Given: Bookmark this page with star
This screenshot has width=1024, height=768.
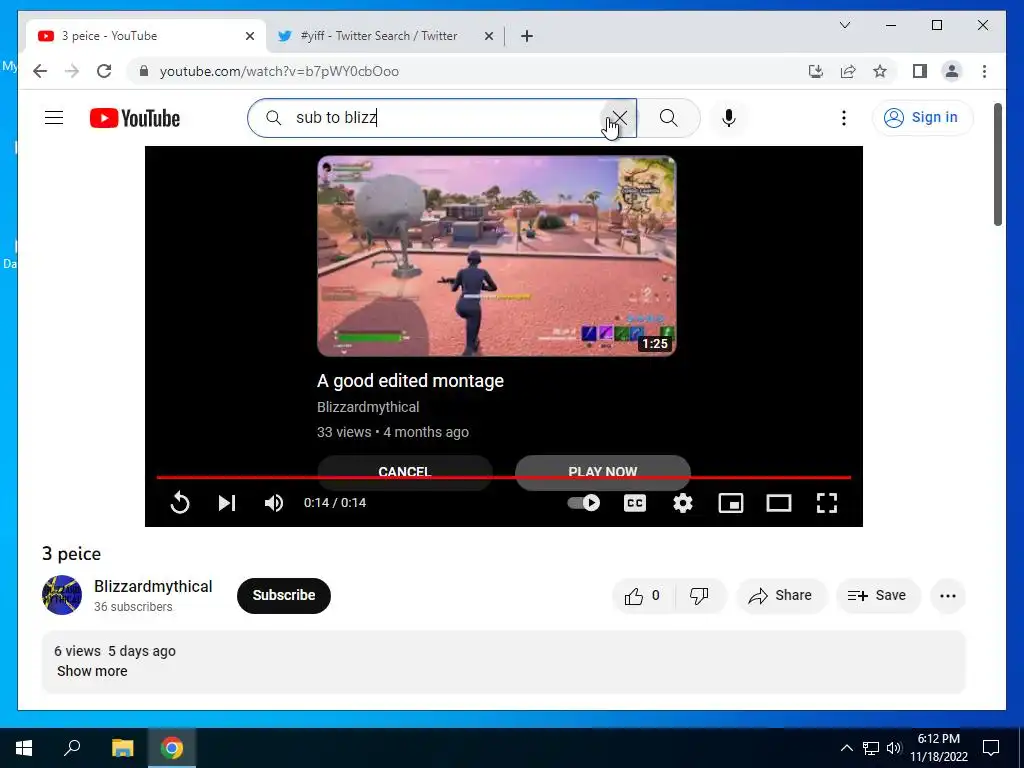Looking at the screenshot, I should coord(880,71).
